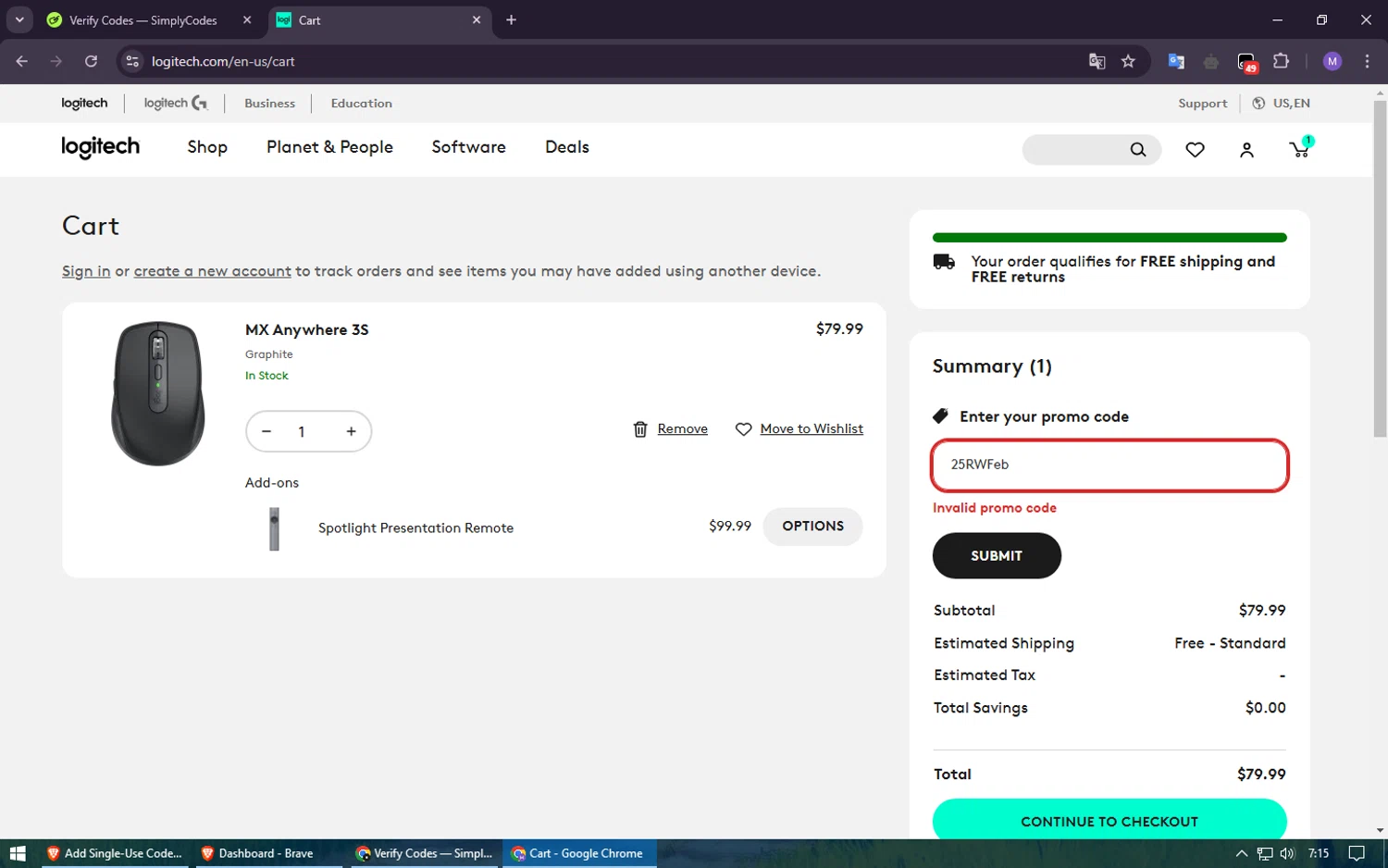
Task: Bookmark this page with the star icon
Action: pyautogui.click(x=1128, y=61)
